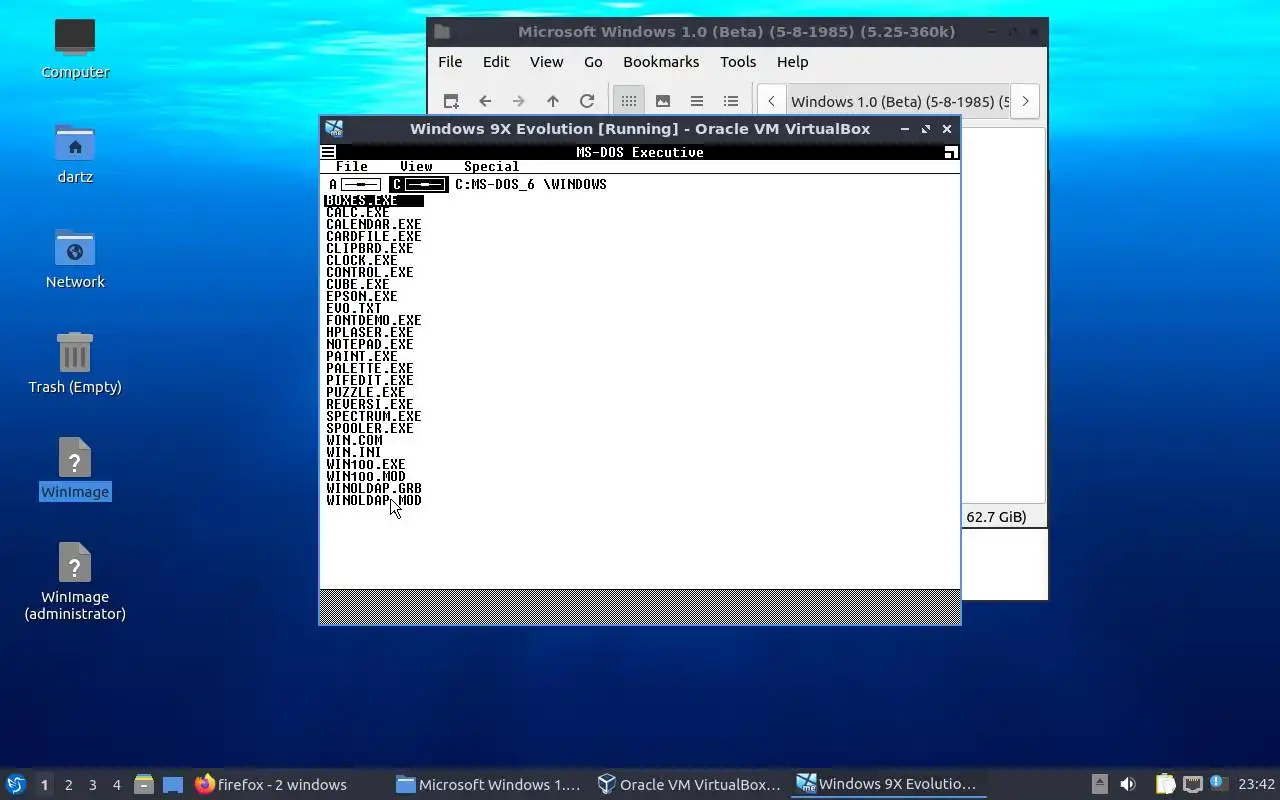The height and width of the screenshot is (800, 1280).
Task: Open View menu in file manager
Action: point(546,62)
